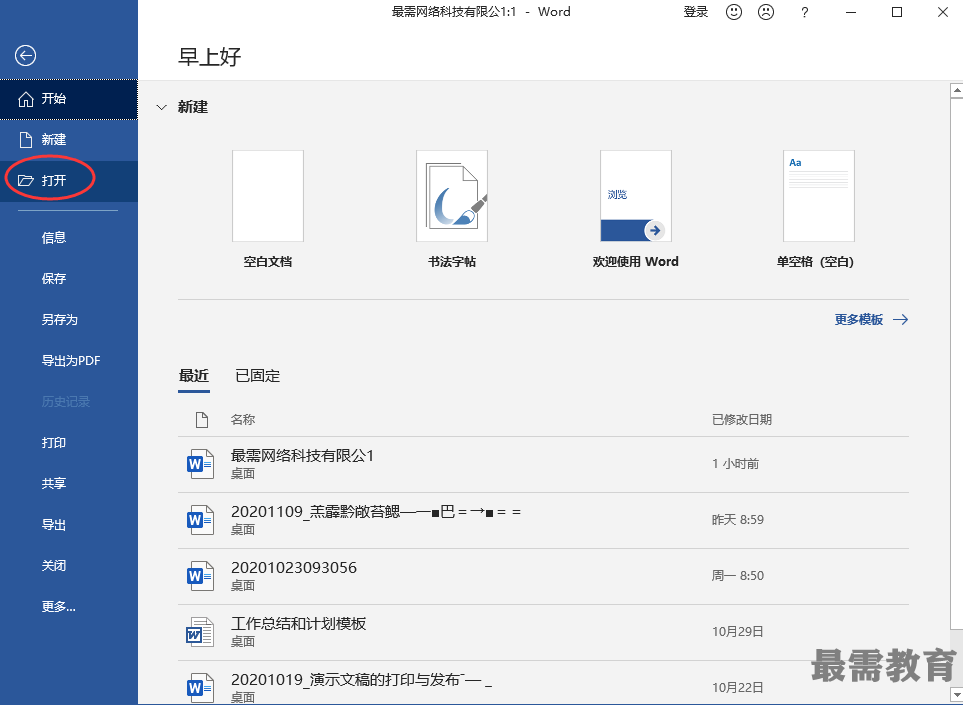
Task: Send a frown feedback face icon
Action: coord(766,12)
